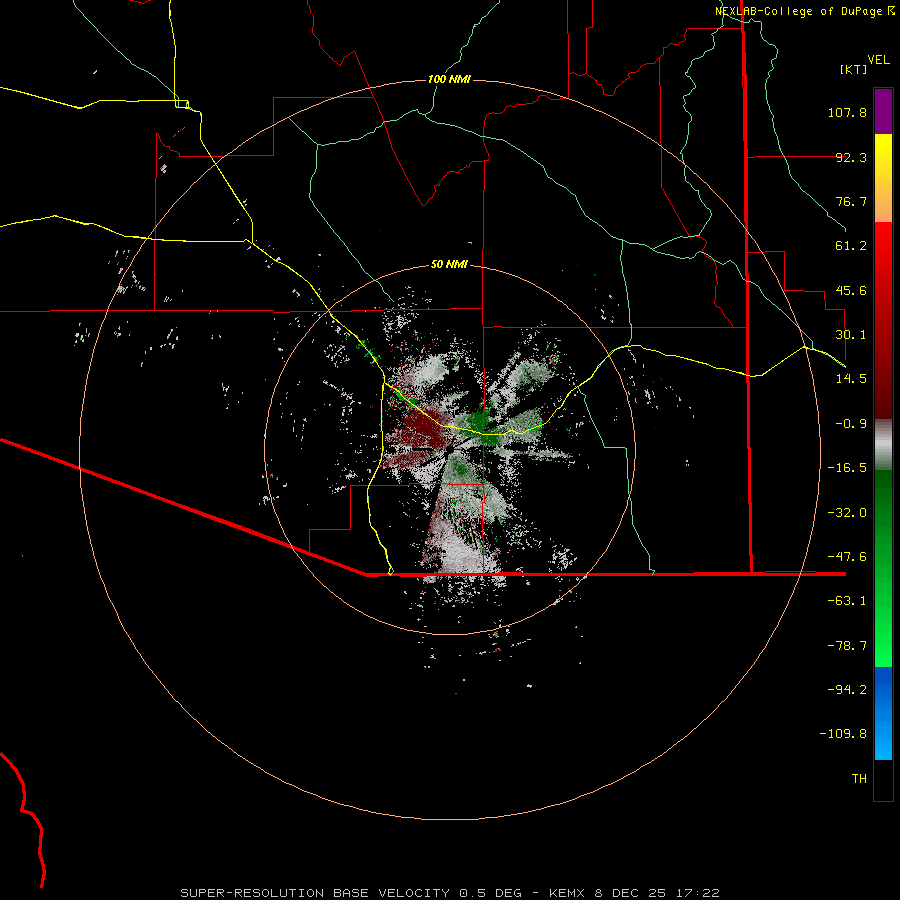Image resolution: width=900 pixels, height=900 pixels.
Task: Click the -63.1 velocity scale value
Action: coord(847,601)
